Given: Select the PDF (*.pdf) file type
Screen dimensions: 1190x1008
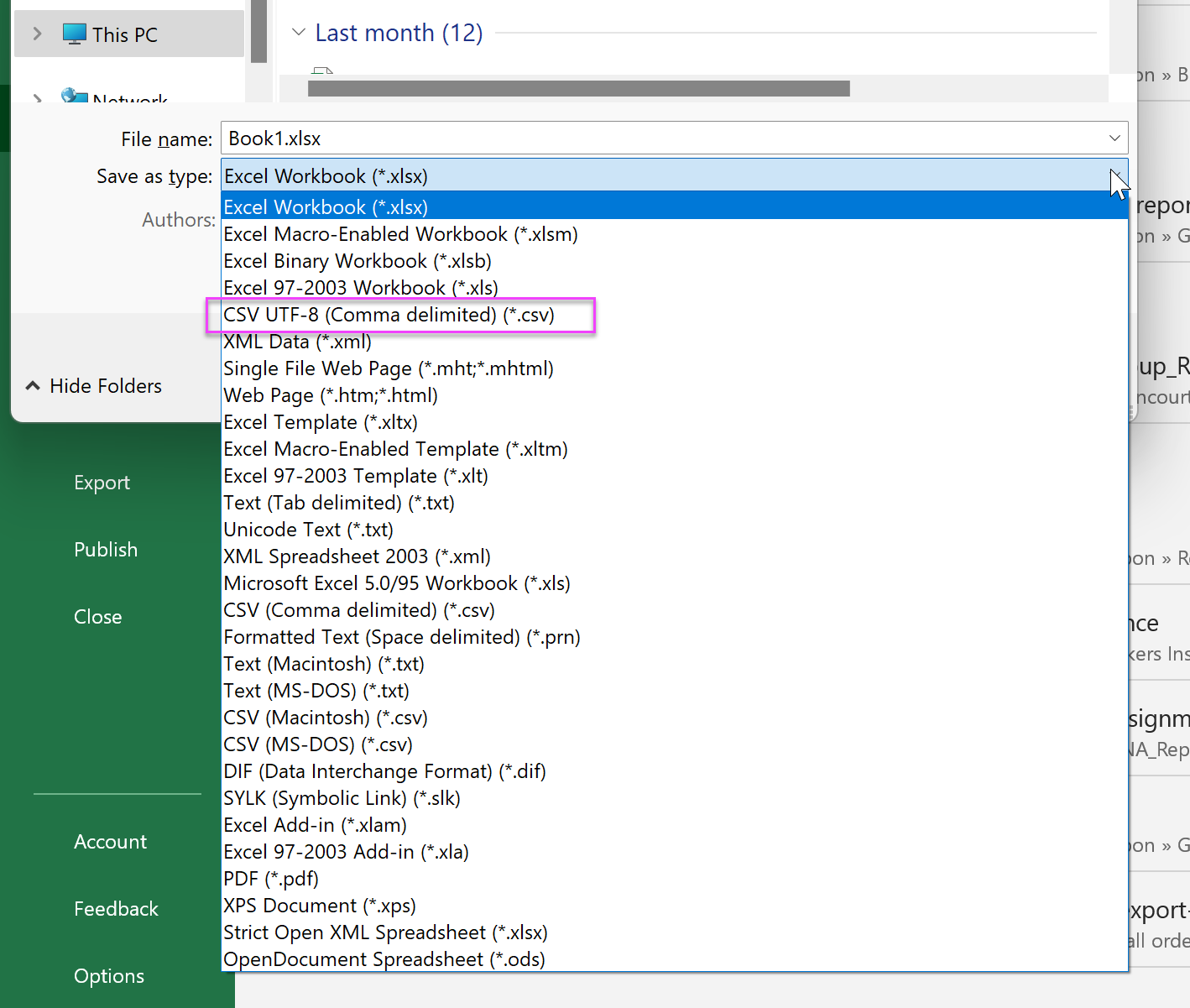Looking at the screenshot, I should click(x=271, y=879).
